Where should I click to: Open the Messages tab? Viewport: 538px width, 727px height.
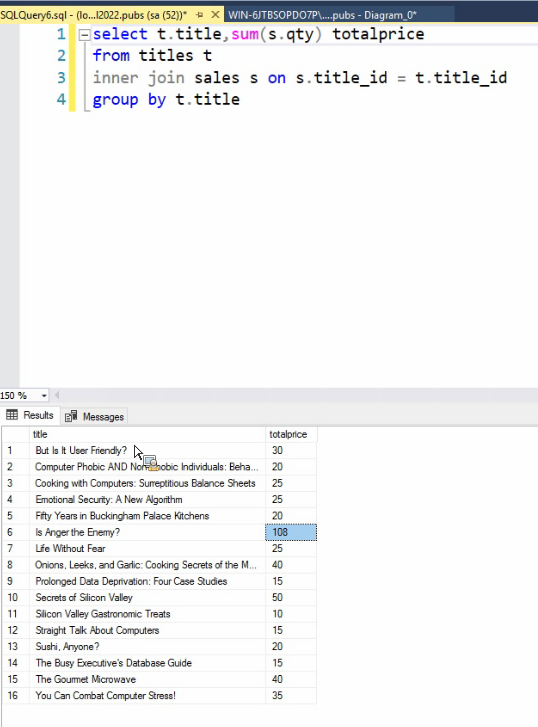(x=95, y=416)
